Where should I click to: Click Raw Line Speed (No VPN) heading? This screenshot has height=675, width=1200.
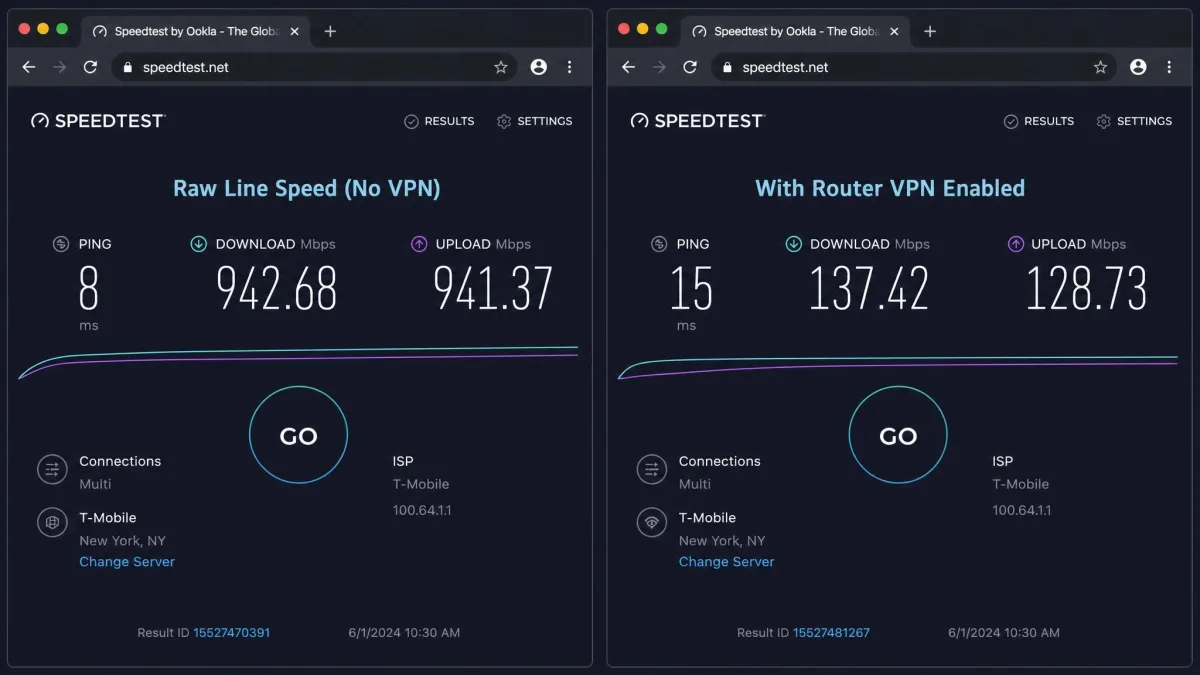pos(307,189)
